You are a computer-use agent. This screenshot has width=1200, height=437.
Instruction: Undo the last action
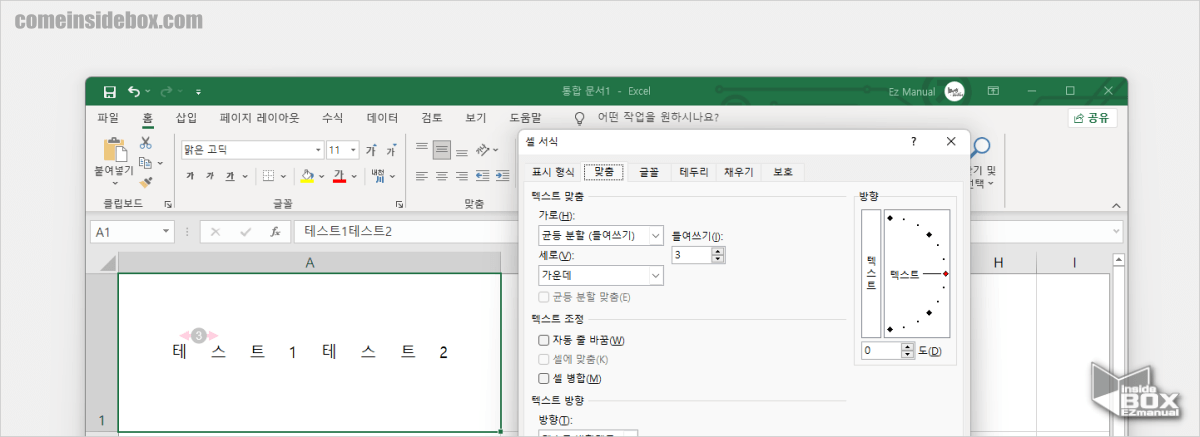pos(134,91)
